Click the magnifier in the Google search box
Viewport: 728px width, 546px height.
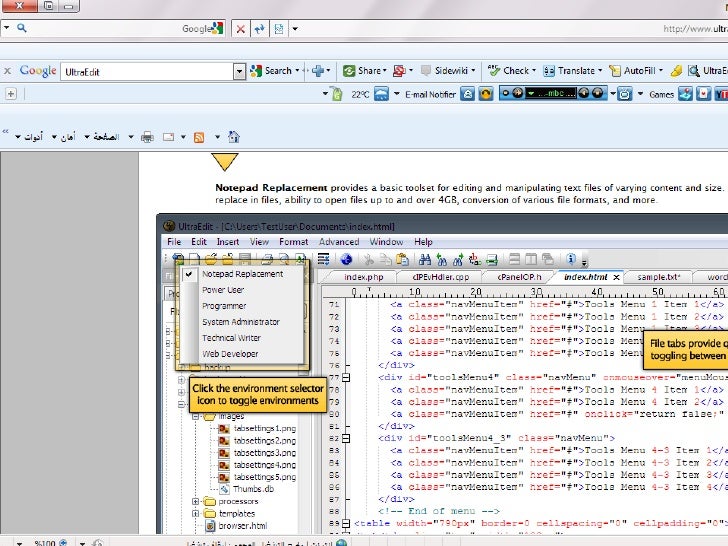pos(21,28)
